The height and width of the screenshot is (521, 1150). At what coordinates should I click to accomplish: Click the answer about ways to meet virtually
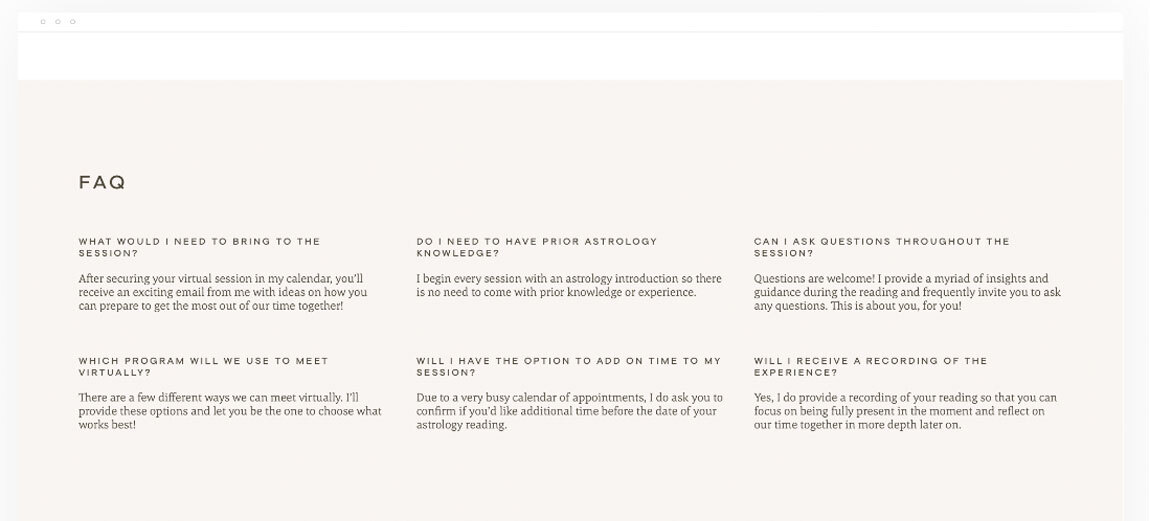click(230, 411)
